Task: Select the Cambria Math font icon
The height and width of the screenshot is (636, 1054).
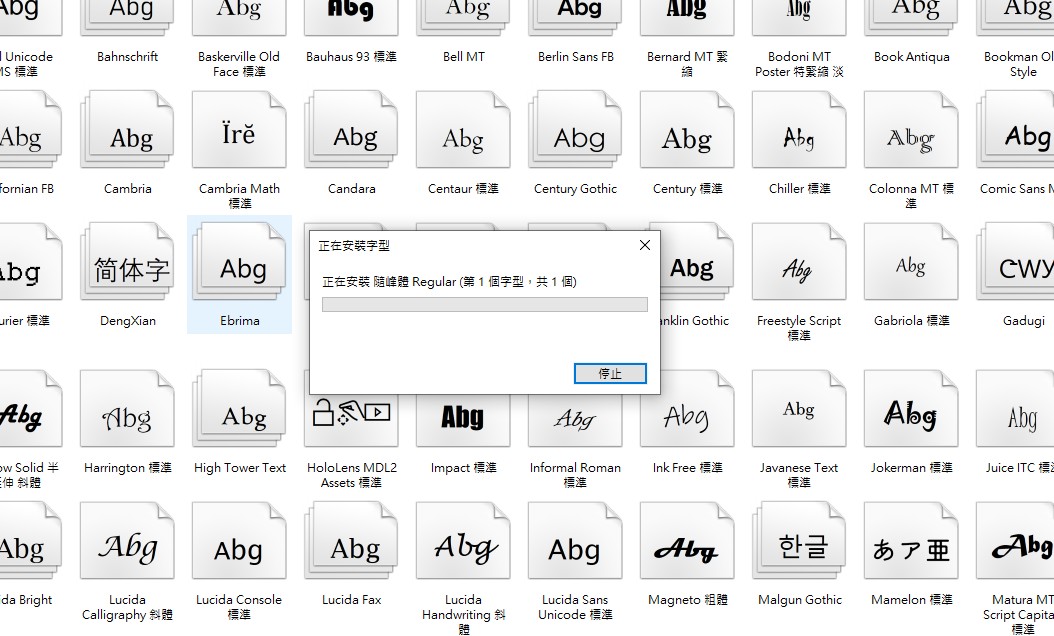Action: 239,130
